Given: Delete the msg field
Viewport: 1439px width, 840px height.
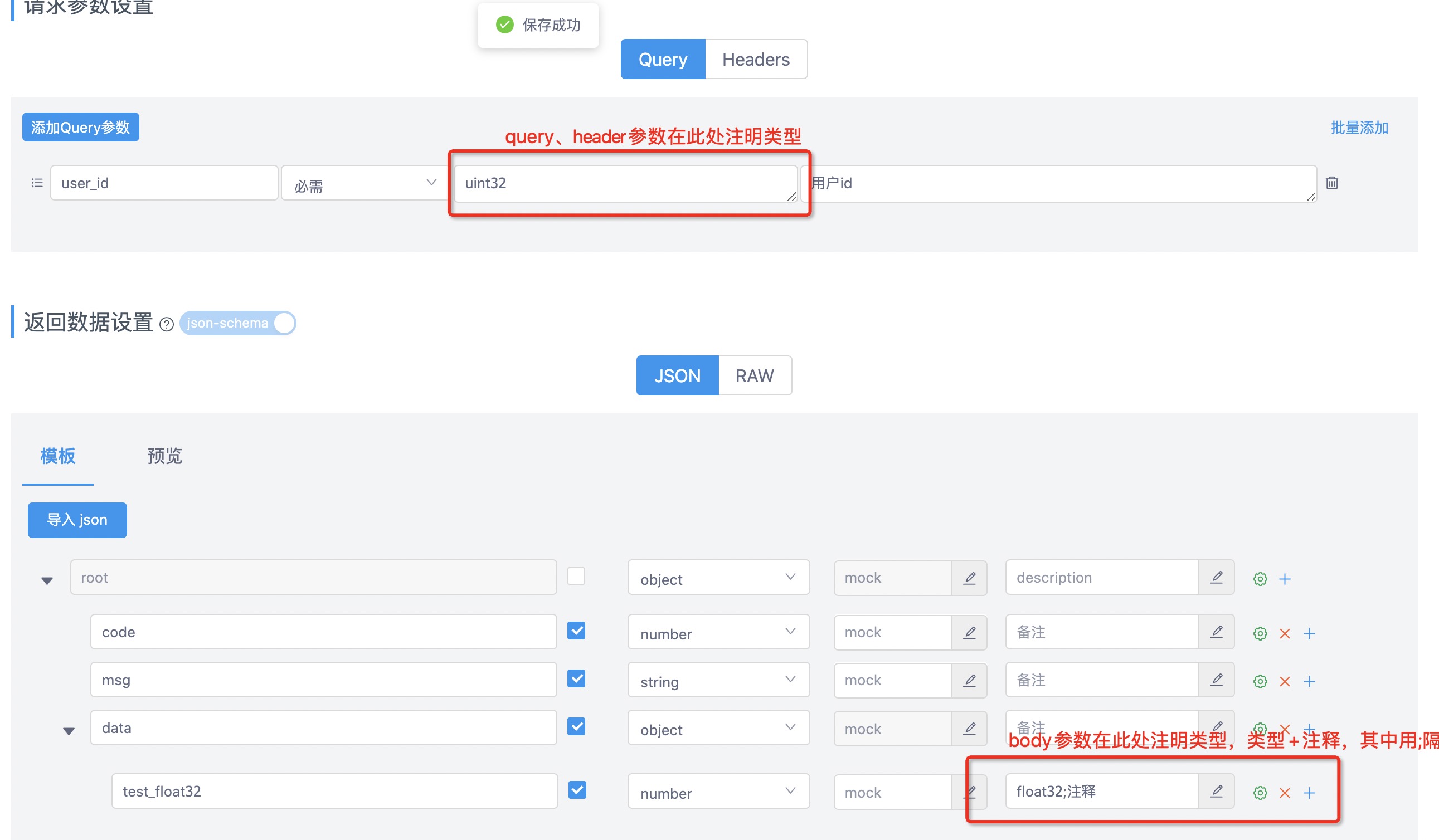Looking at the screenshot, I should (1285, 682).
